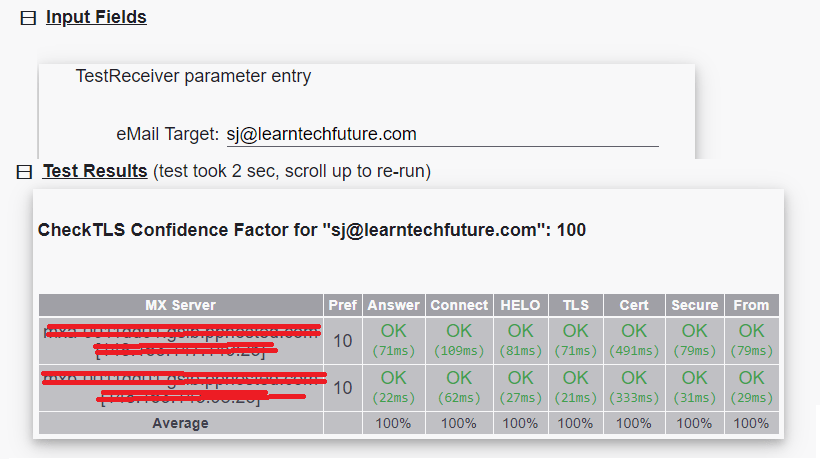Click the From column header

(751, 305)
